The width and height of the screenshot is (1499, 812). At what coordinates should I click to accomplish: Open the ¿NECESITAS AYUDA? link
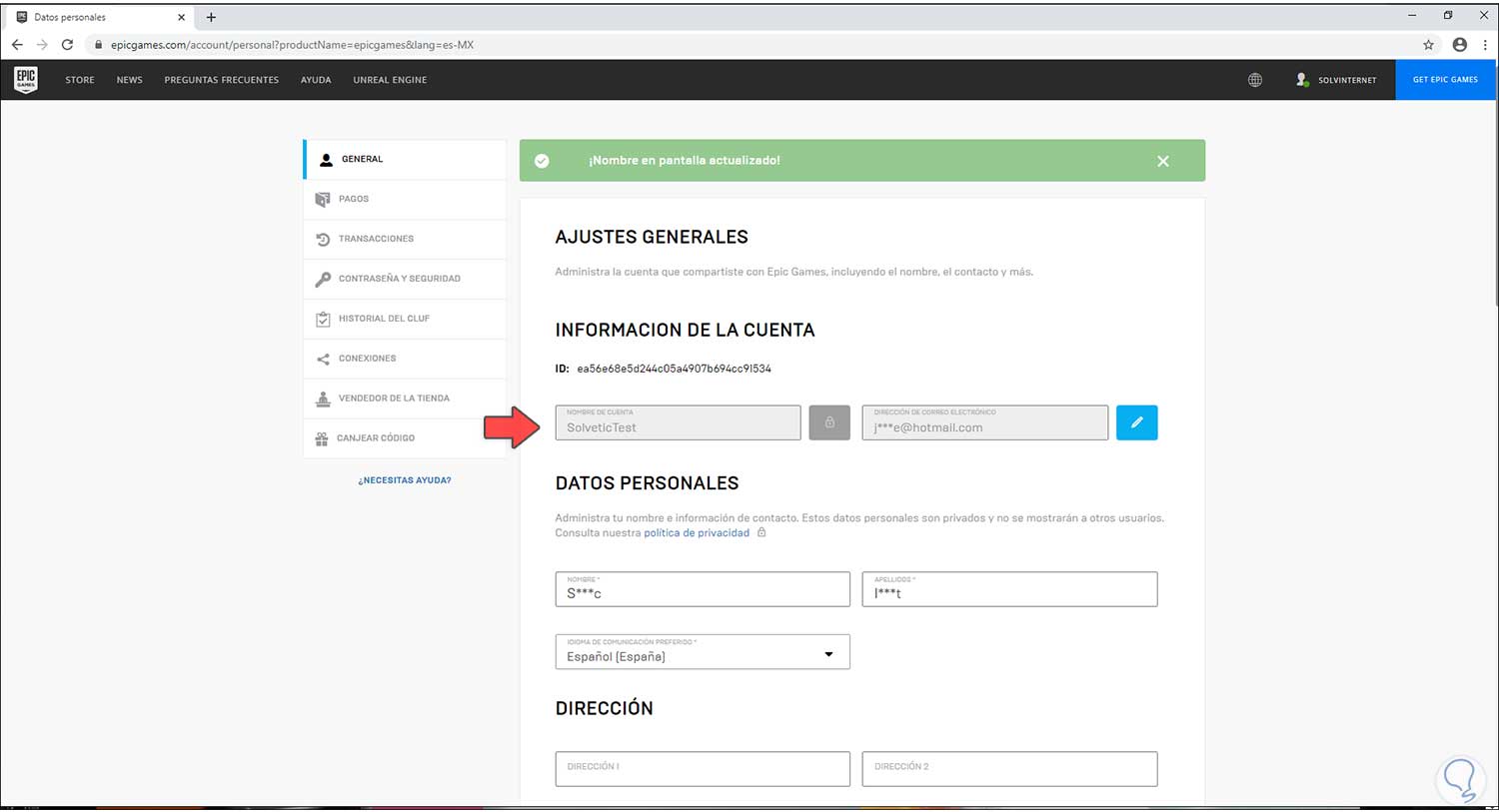click(x=405, y=480)
